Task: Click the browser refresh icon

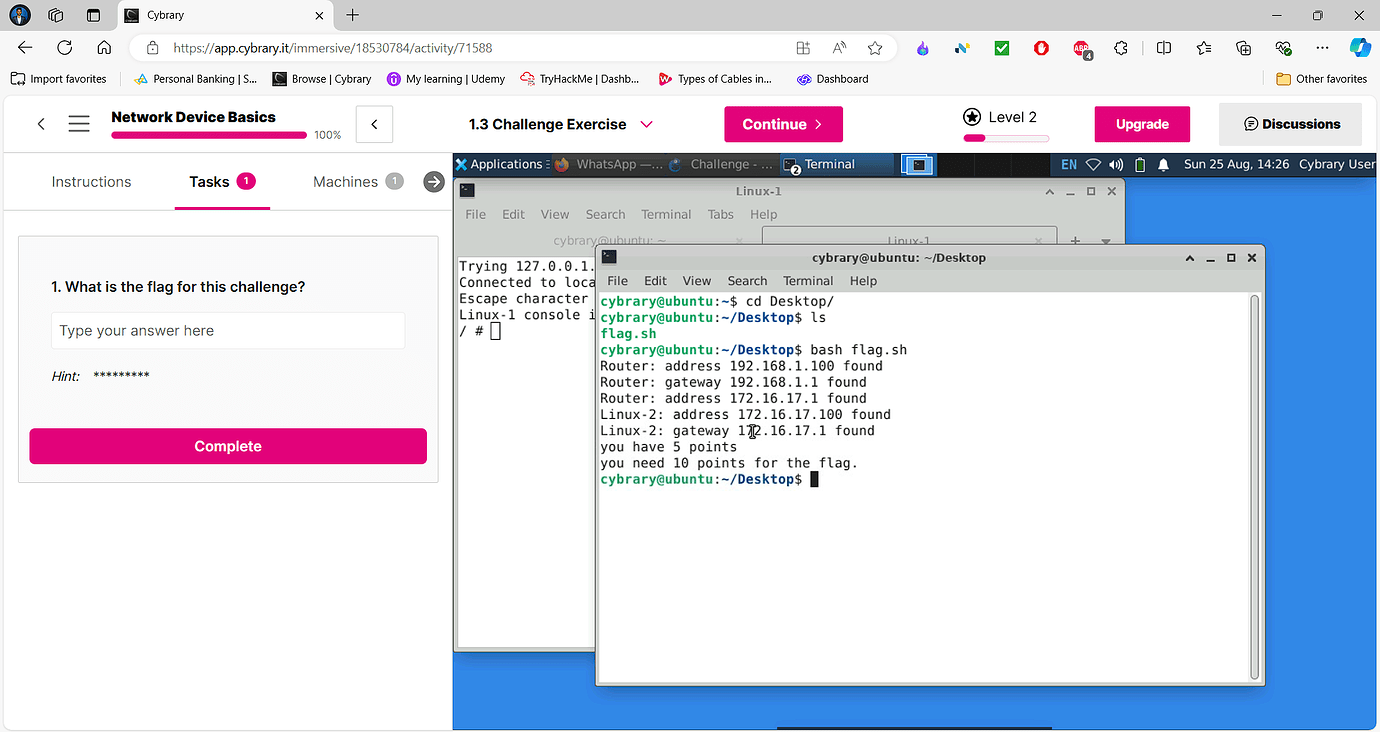Action: (65, 47)
